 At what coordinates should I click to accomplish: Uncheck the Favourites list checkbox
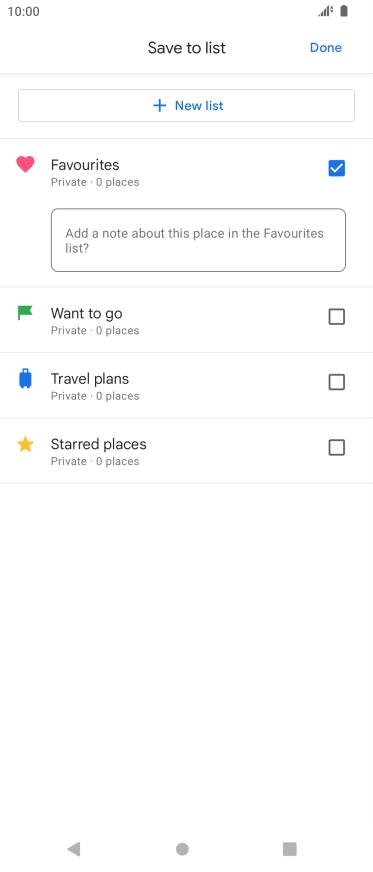(337, 168)
